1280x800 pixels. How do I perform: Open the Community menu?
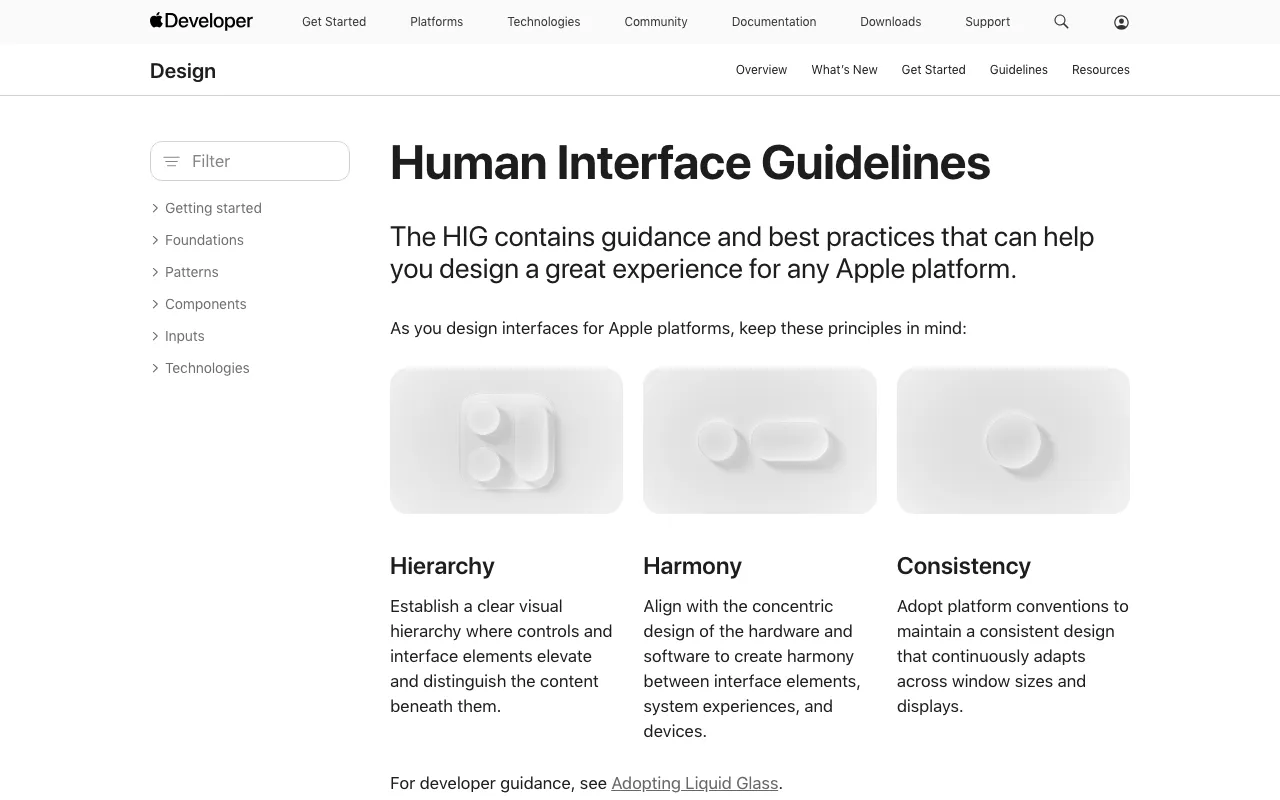656,22
